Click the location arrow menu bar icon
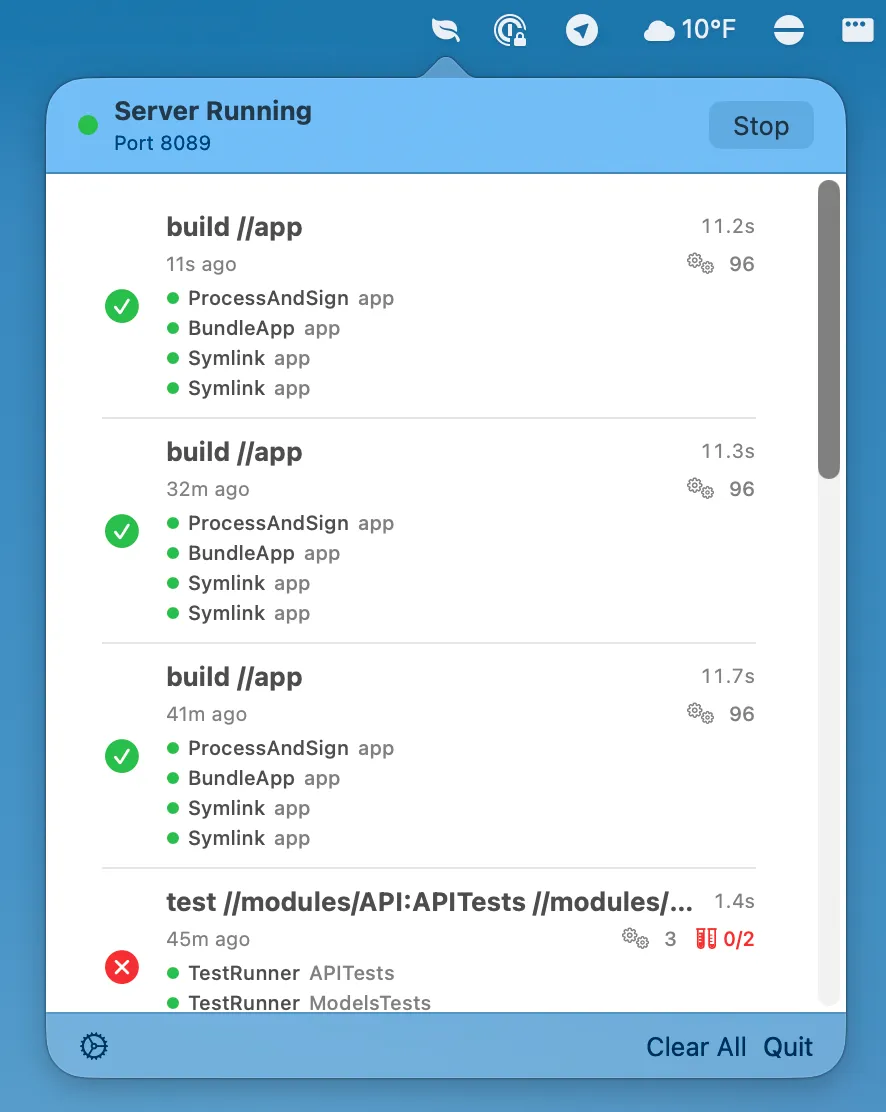Viewport: 886px width, 1112px height. point(581,31)
